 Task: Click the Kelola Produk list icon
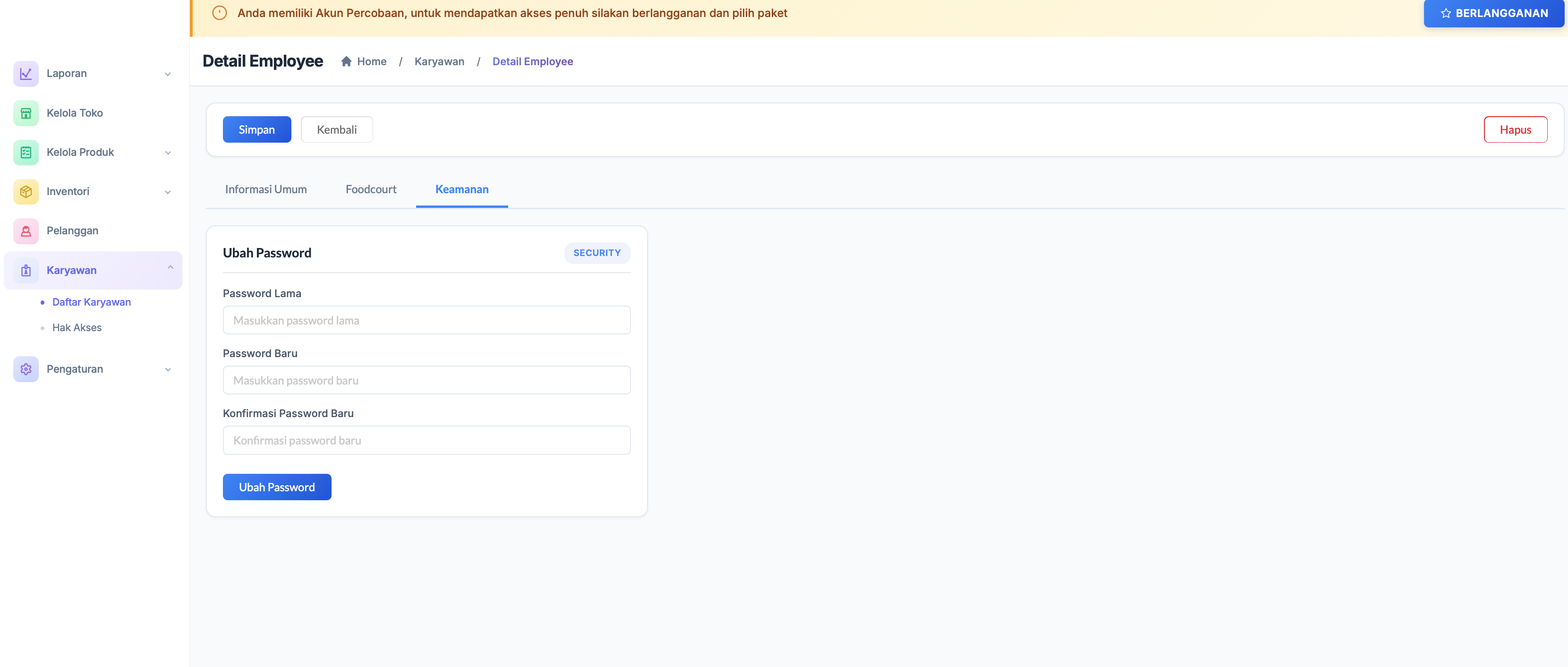(x=26, y=152)
